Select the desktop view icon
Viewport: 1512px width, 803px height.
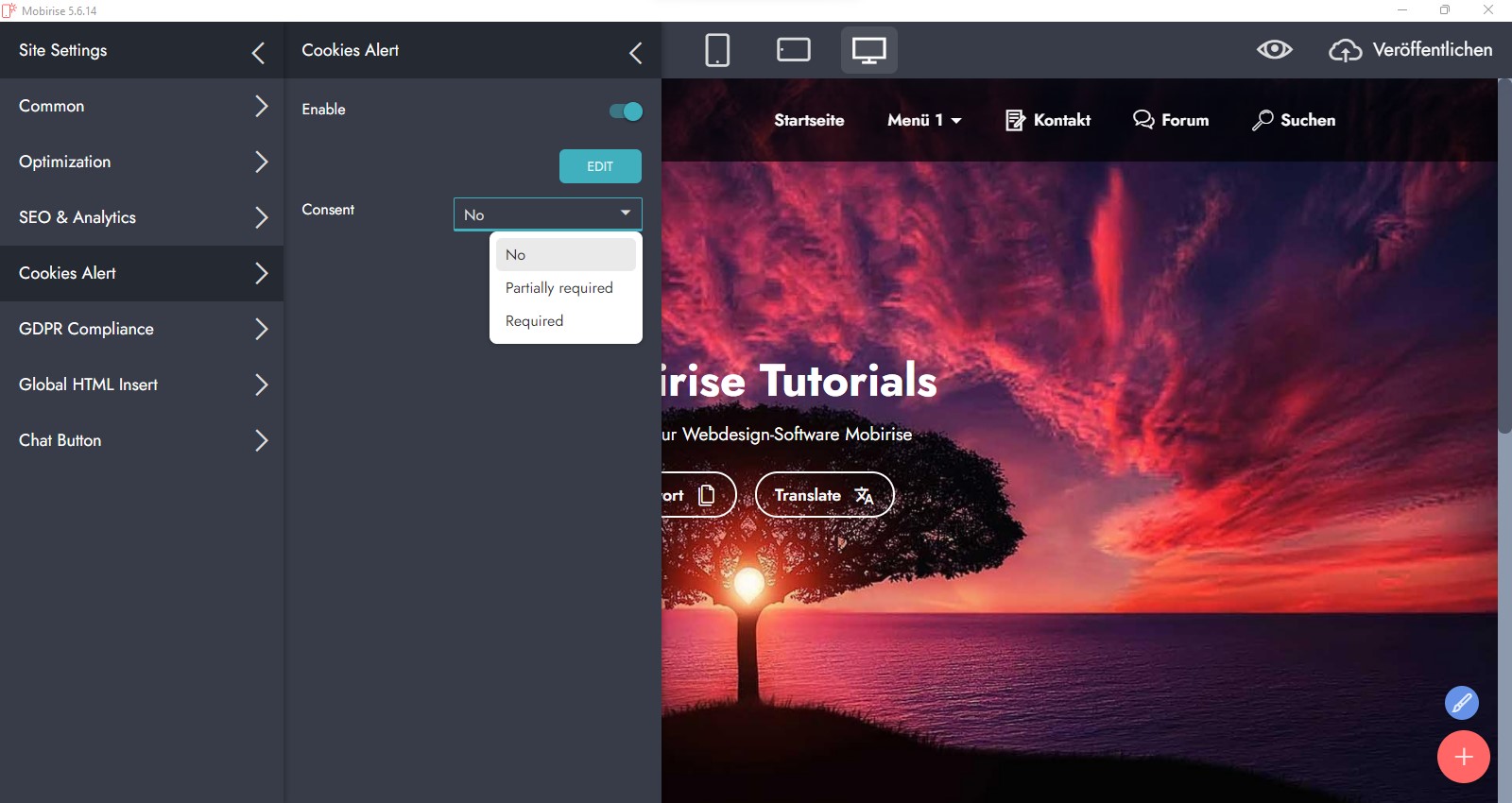(x=868, y=50)
